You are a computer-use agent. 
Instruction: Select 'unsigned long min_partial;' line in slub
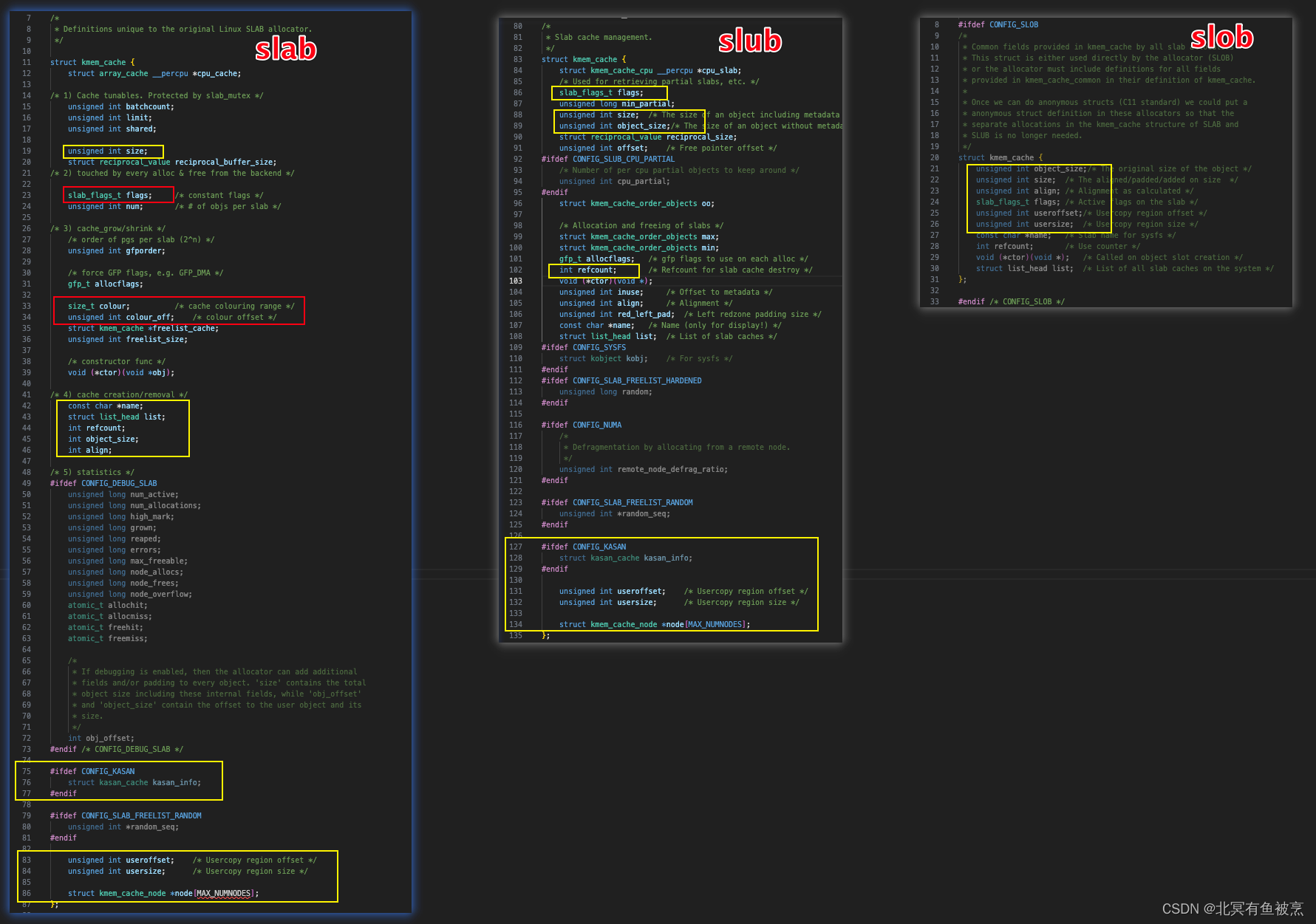617,103
